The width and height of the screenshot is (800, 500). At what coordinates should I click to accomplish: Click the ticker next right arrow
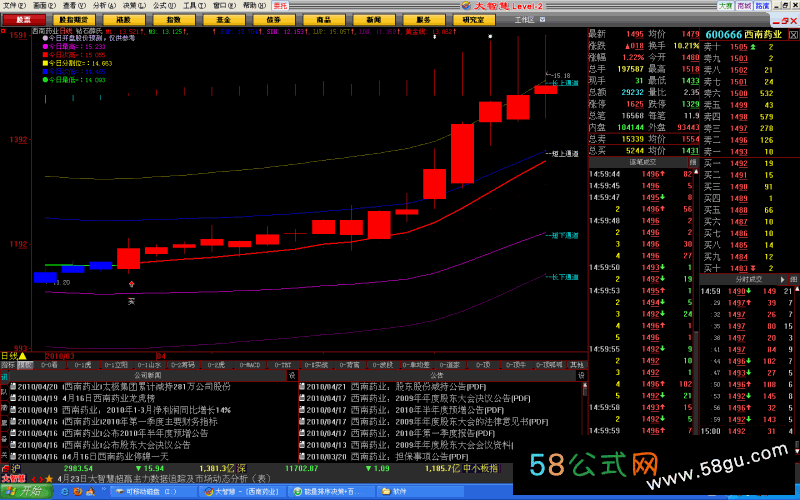pyautogui.click(x=41, y=479)
